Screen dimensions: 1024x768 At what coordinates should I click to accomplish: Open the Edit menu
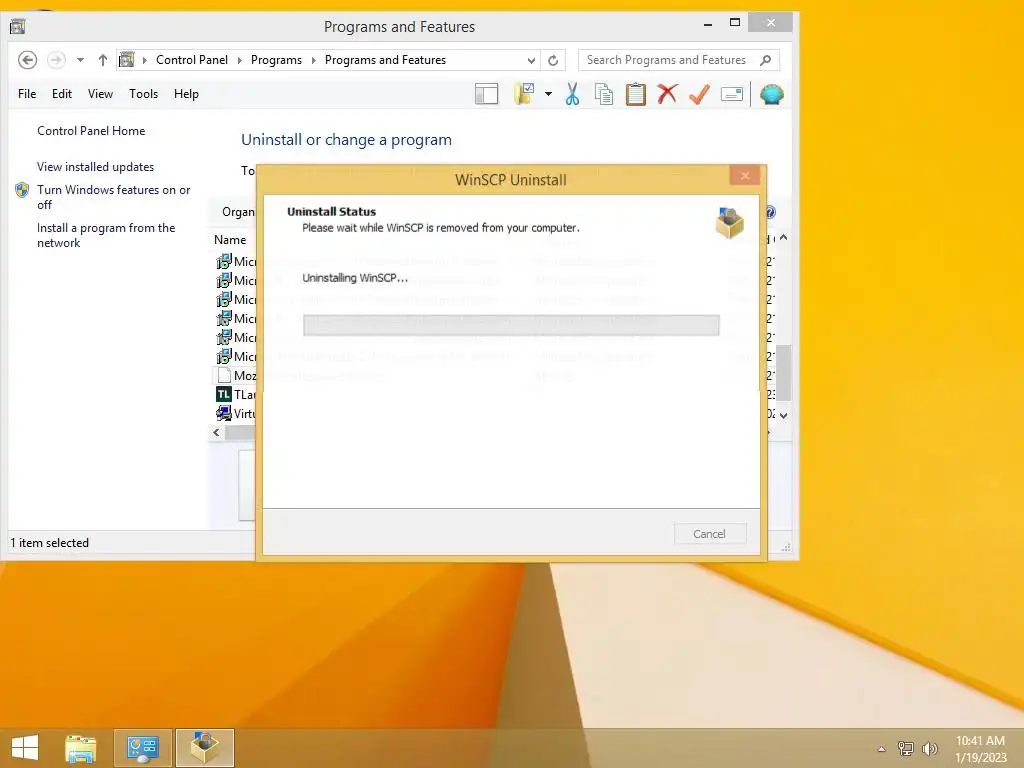point(62,94)
